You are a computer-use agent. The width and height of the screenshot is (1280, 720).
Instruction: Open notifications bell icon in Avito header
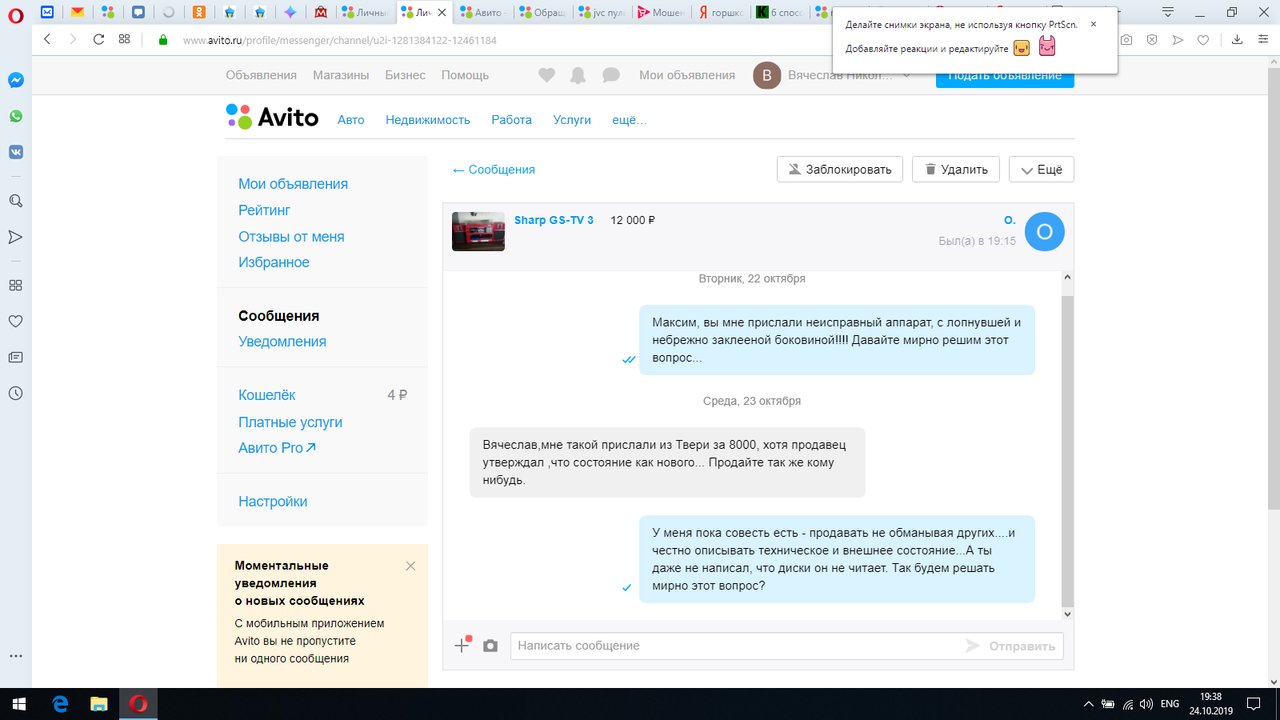point(578,75)
